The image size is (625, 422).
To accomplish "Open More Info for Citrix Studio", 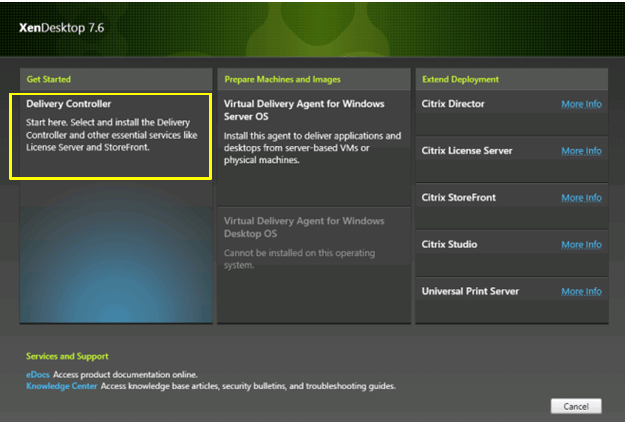I will (x=581, y=245).
